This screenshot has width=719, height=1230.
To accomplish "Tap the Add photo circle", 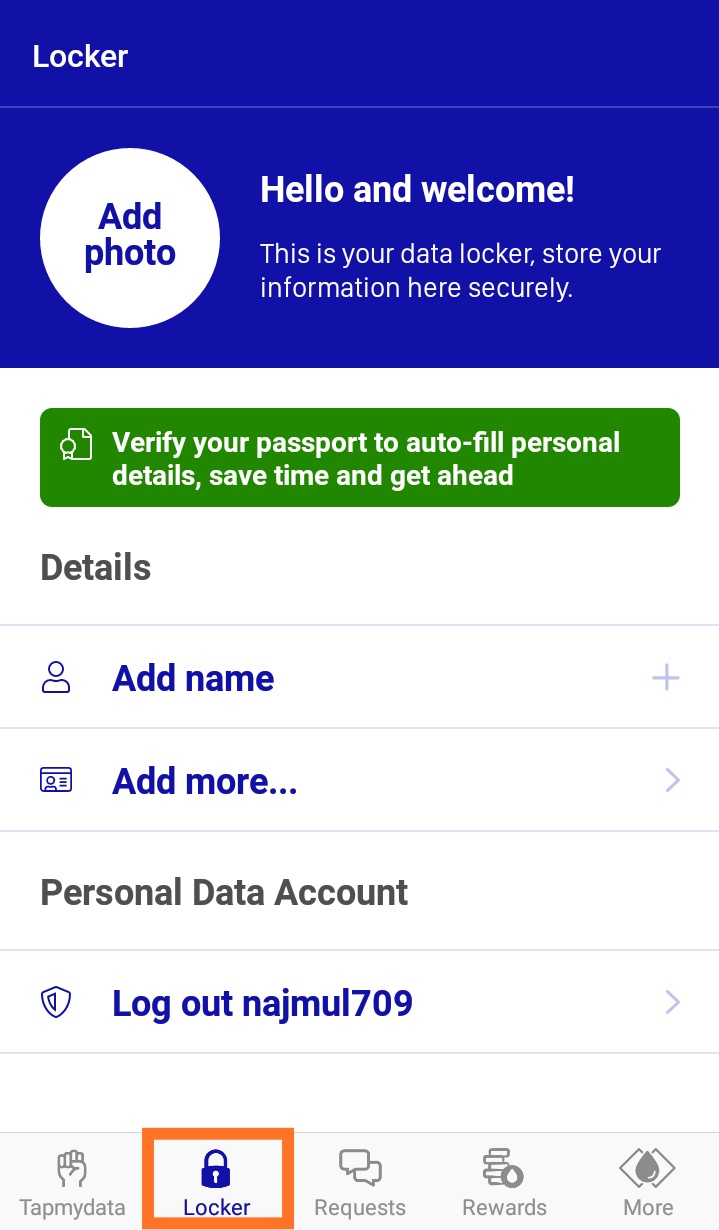I will 130,238.
